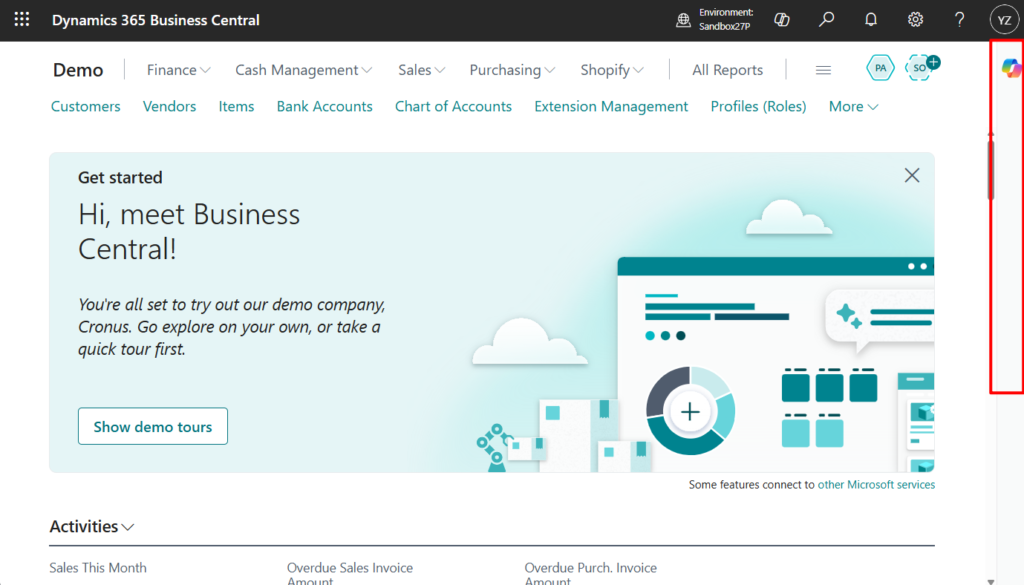Open the app launcher waffle menu
1024x585 pixels.
point(21,20)
